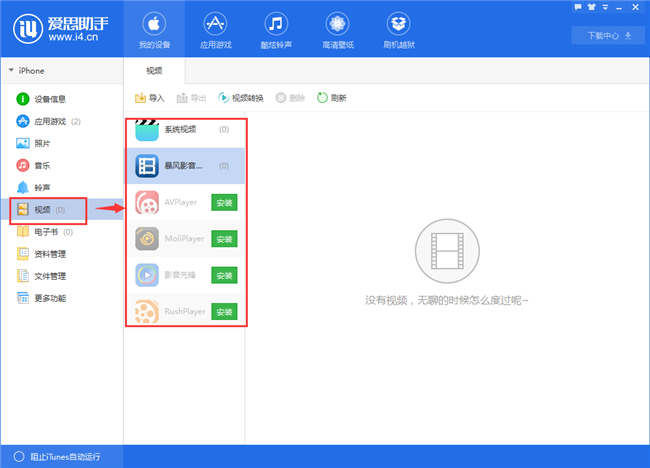Viewport: 650px width, 468px height.
Task: Open the feedback chat icon in title bar
Action: (578, 7)
